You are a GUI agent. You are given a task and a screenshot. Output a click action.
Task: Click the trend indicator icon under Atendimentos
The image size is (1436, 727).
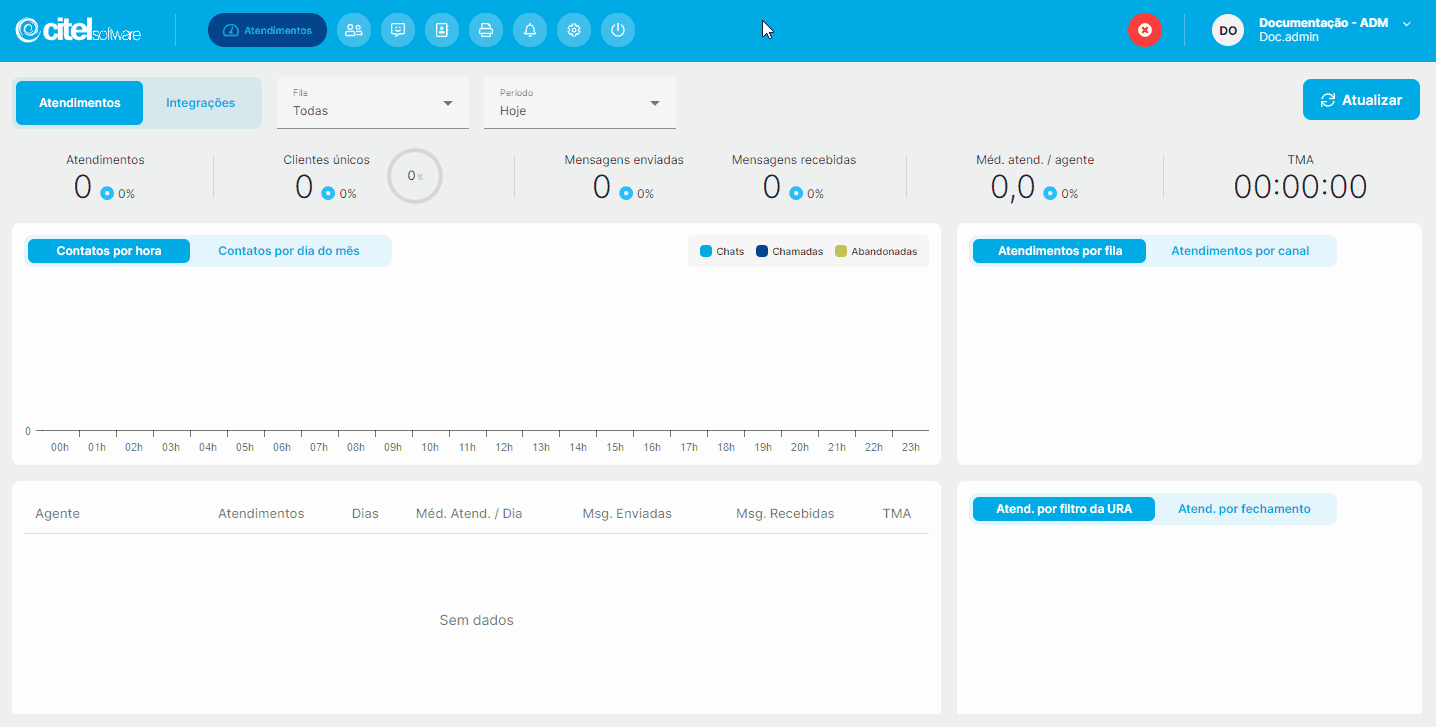tap(107, 193)
